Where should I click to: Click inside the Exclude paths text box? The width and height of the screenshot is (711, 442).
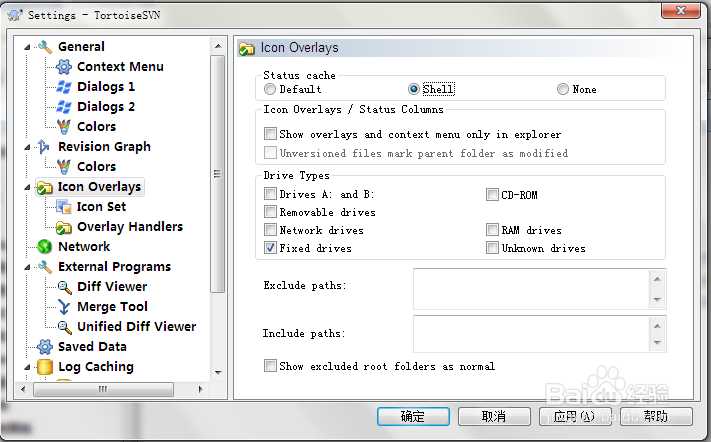coord(531,289)
